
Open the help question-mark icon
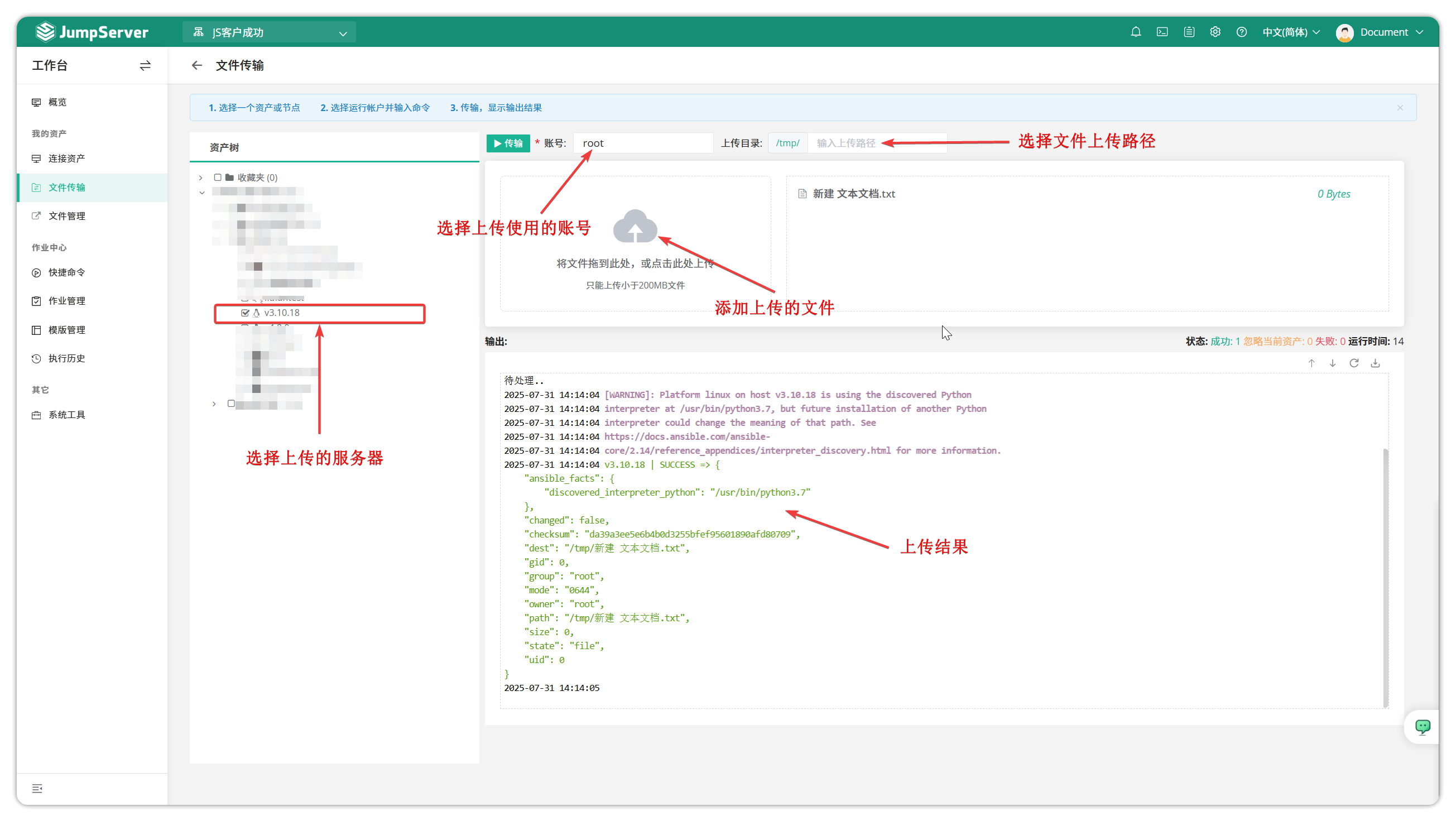(x=1241, y=32)
